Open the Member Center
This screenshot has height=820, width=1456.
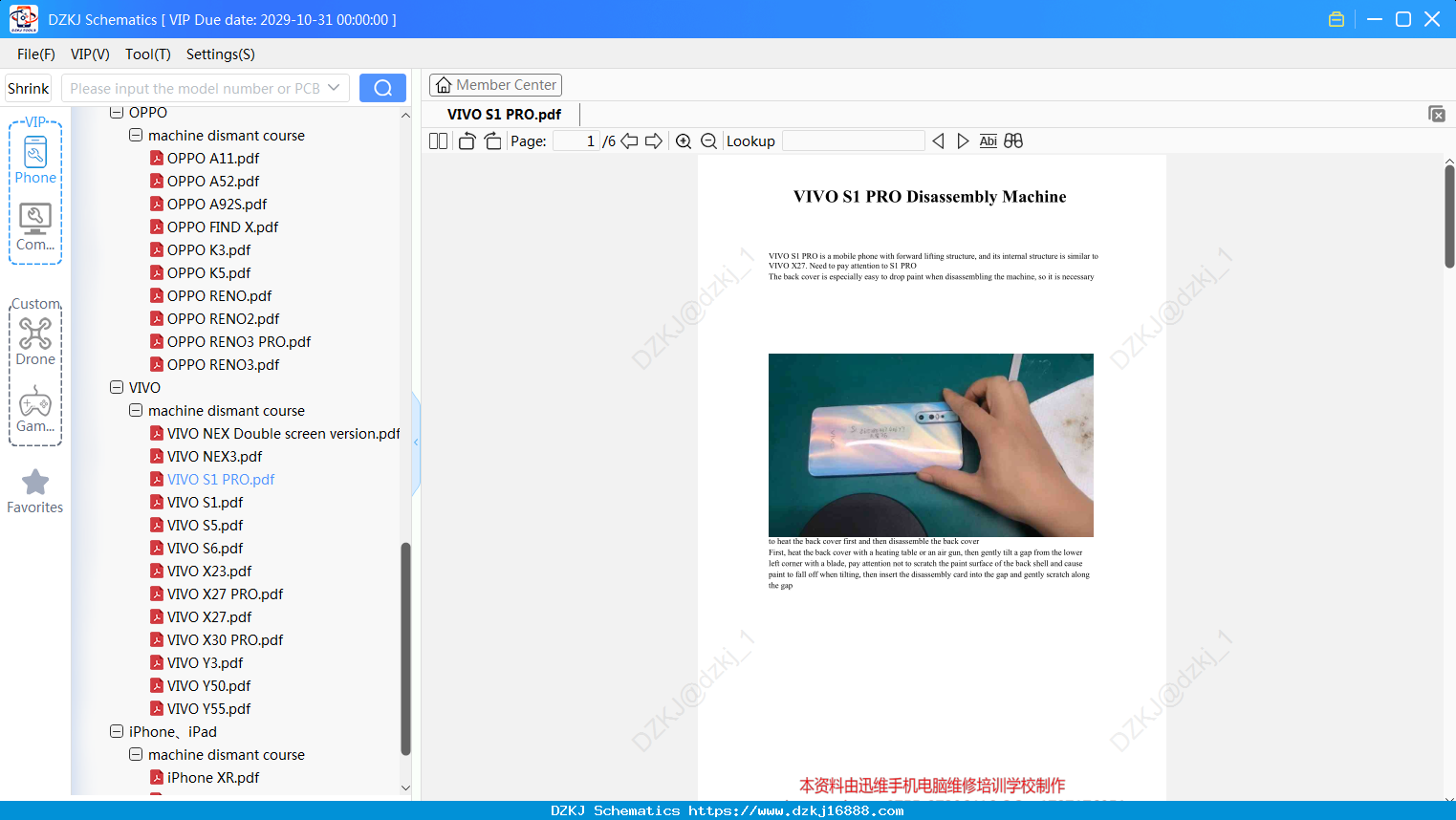495,85
